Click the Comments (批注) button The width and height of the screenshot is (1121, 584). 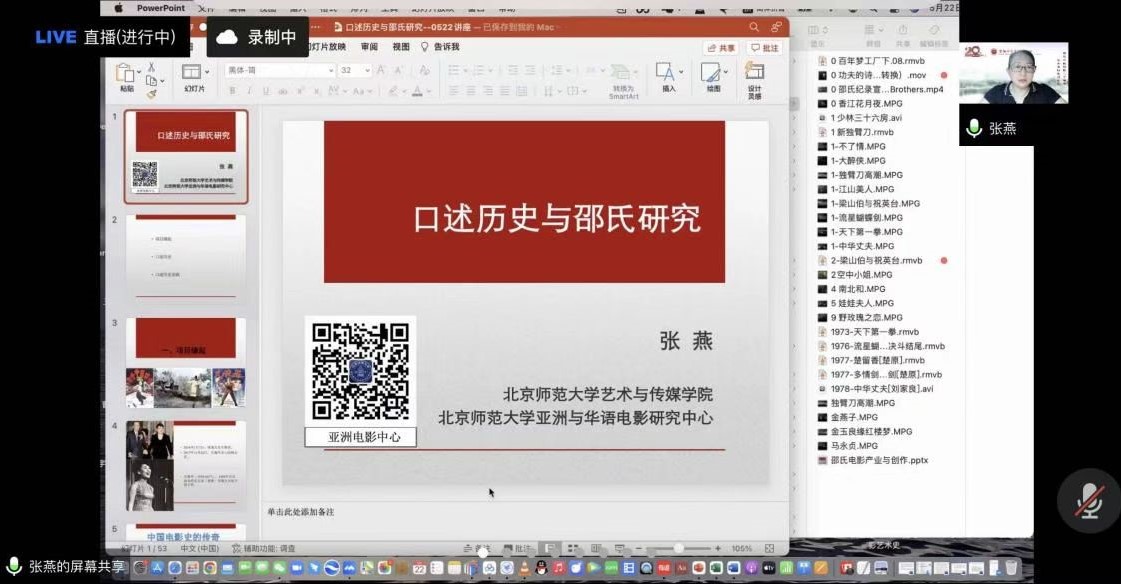tap(765, 48)
